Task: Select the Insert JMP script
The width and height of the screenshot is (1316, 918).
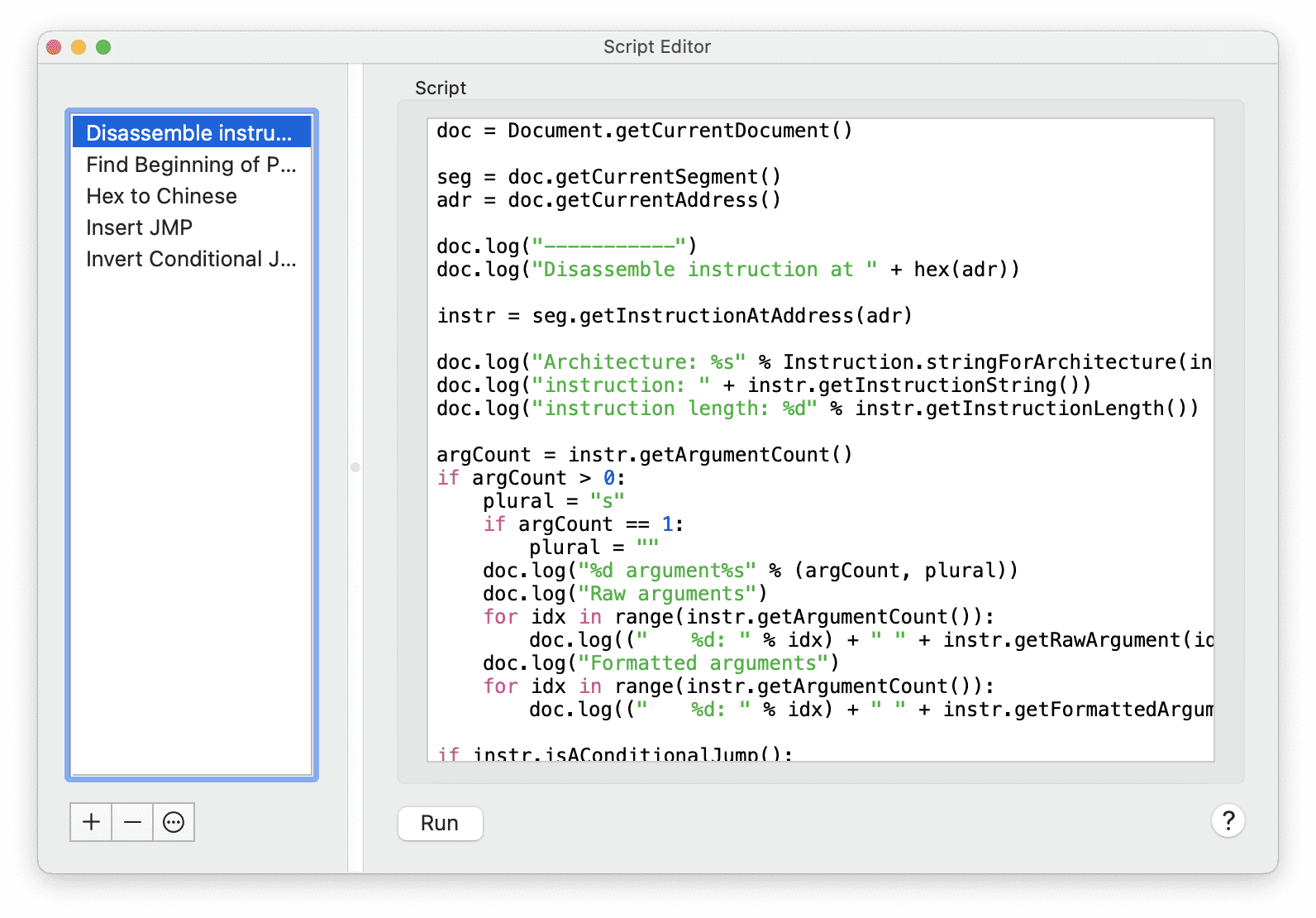Action: pos(192,227)
